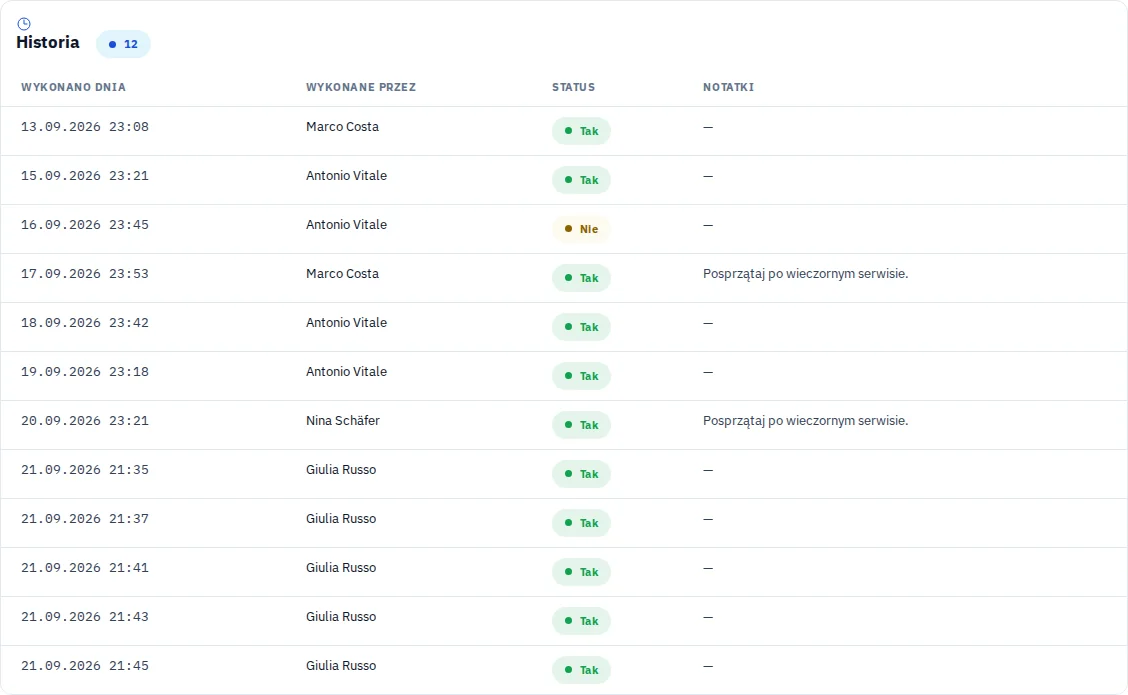This screenshot has width=1128, height=695.
Task: Click the WYKONANO DNIA column header
Action: (73, 87)
